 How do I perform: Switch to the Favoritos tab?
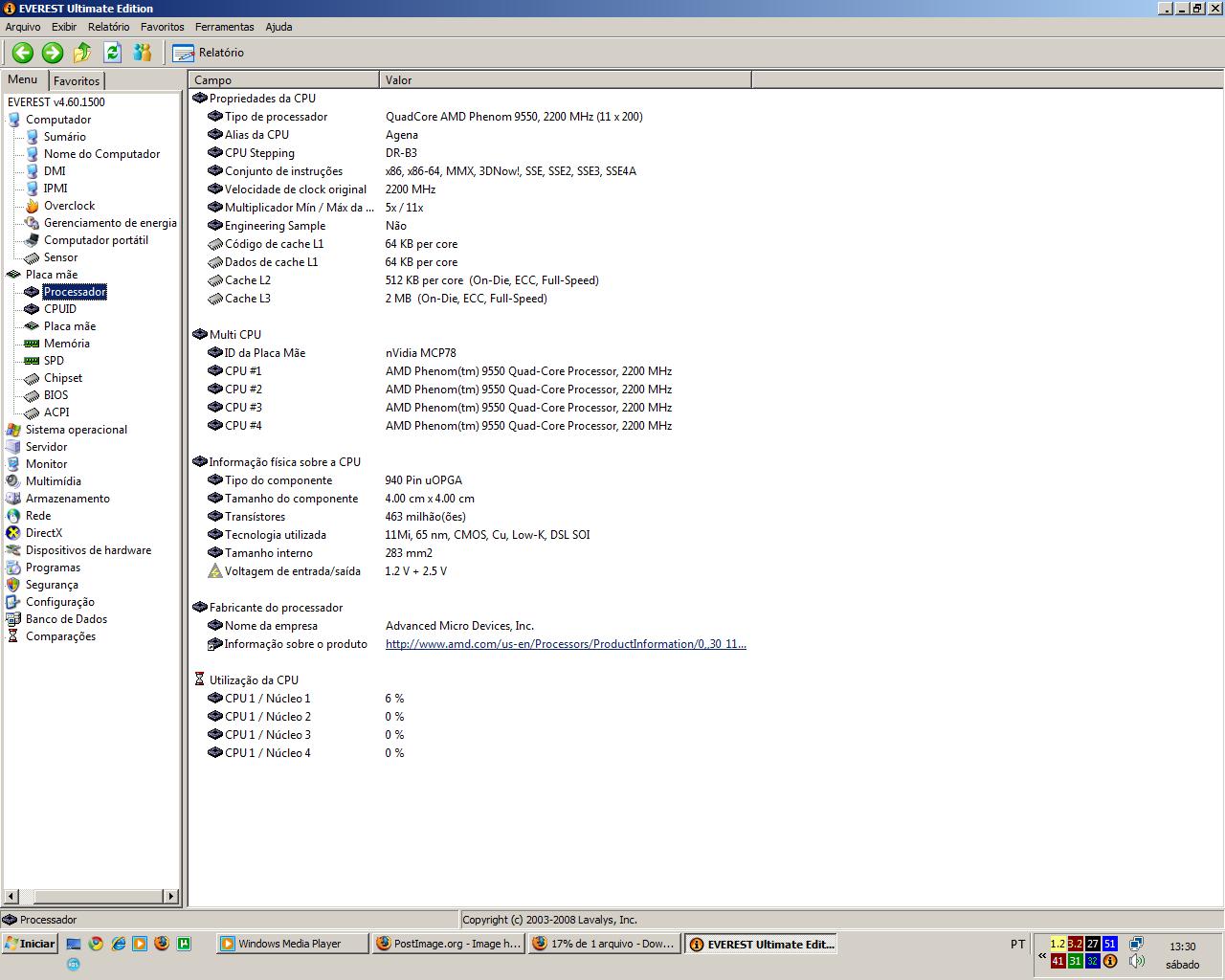[x=77, y=81]
